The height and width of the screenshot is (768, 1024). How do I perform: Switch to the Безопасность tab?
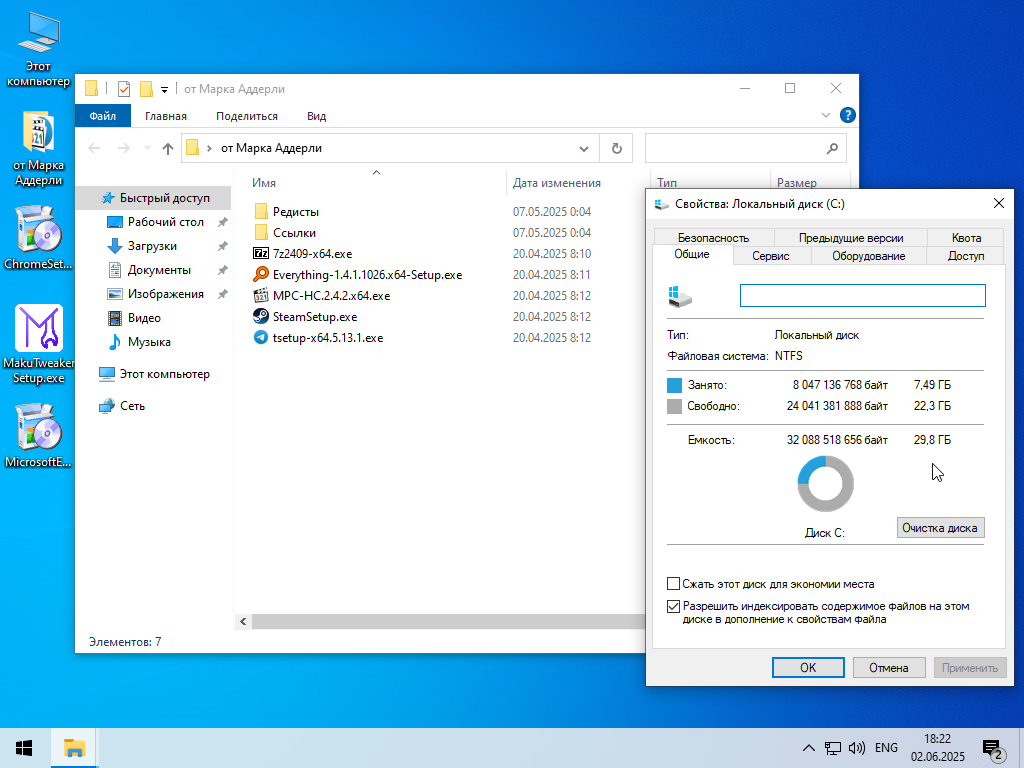[x=713, y=238]
